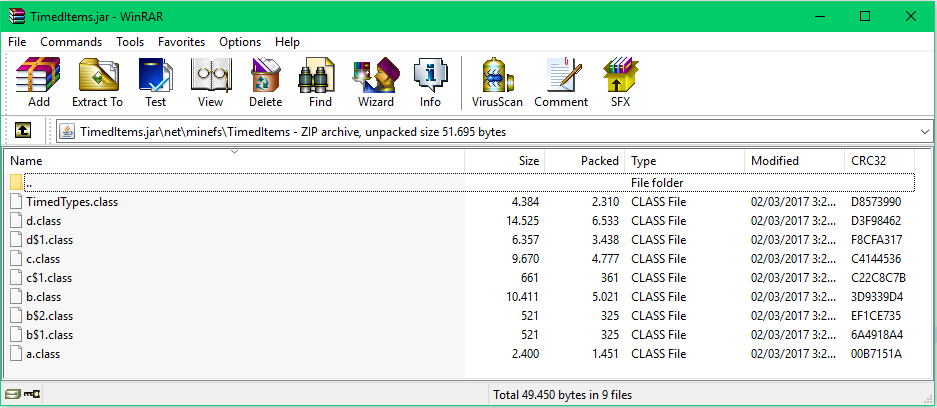Viewport: 937px width, 408px height.
Task: Click status text 'Total 49.450 bytes in 9 files'
Action: pos(562,395)
